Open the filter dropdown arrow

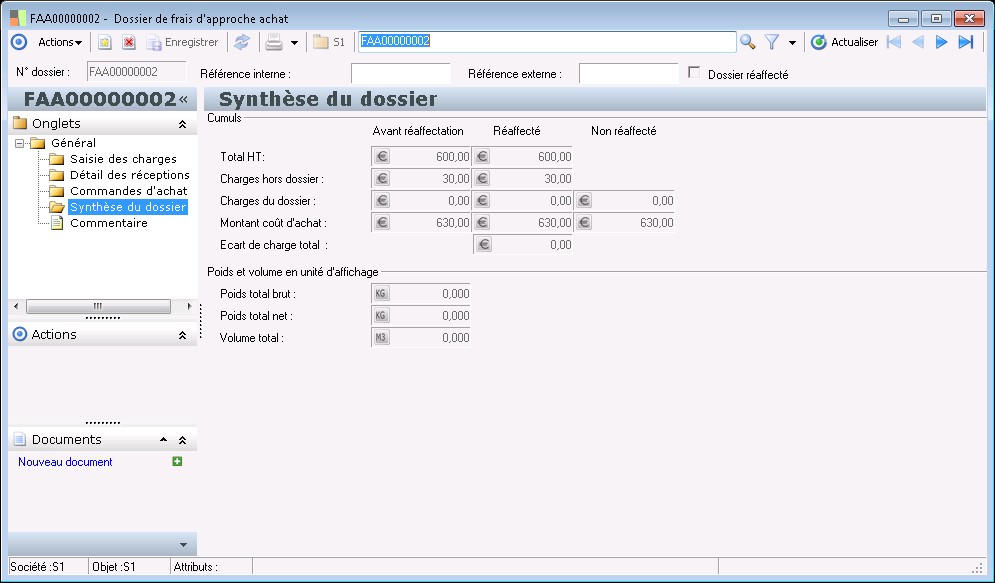[x=792, y=43]
